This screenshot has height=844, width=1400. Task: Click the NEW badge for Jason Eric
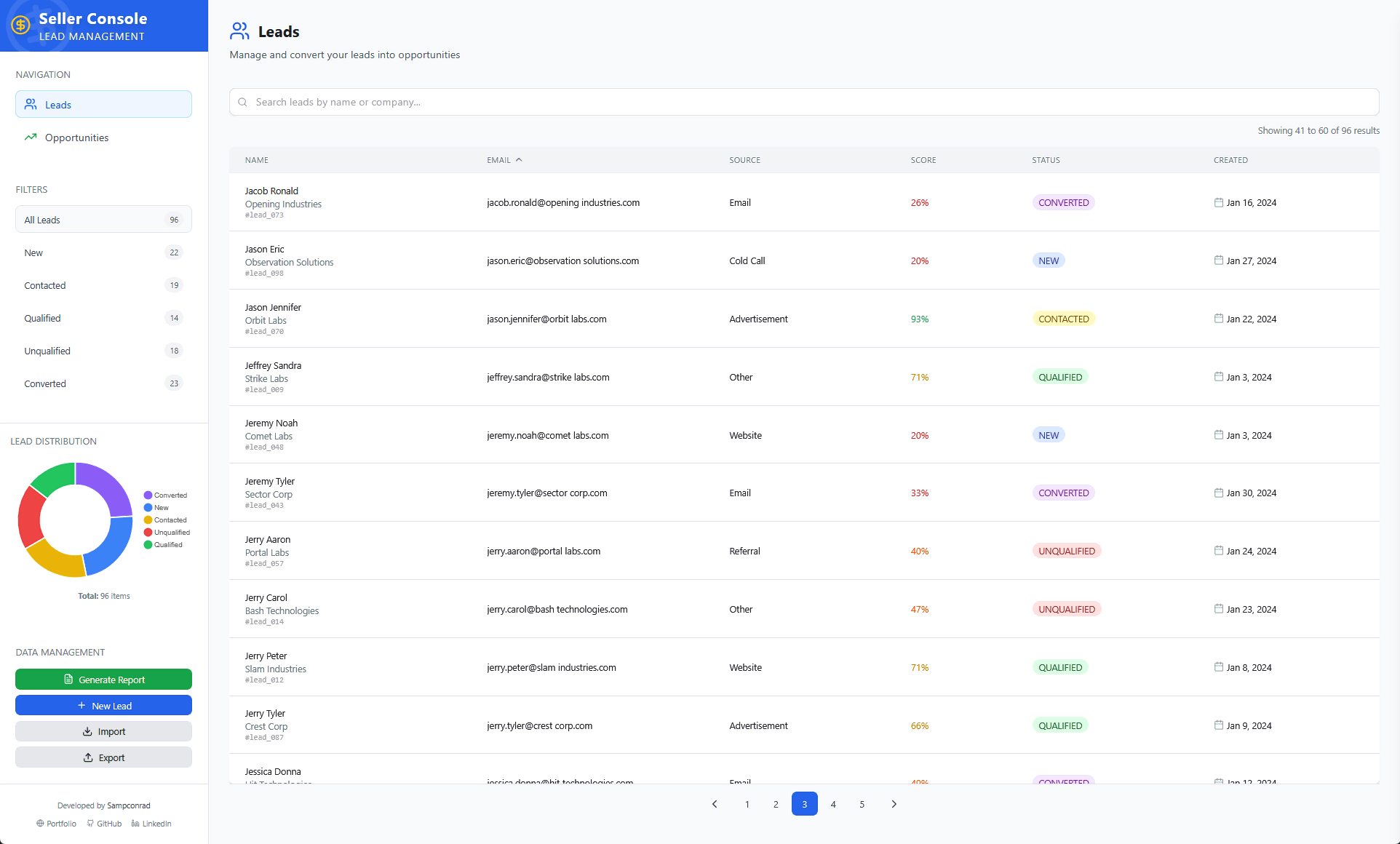click(x=1049, y=260)
